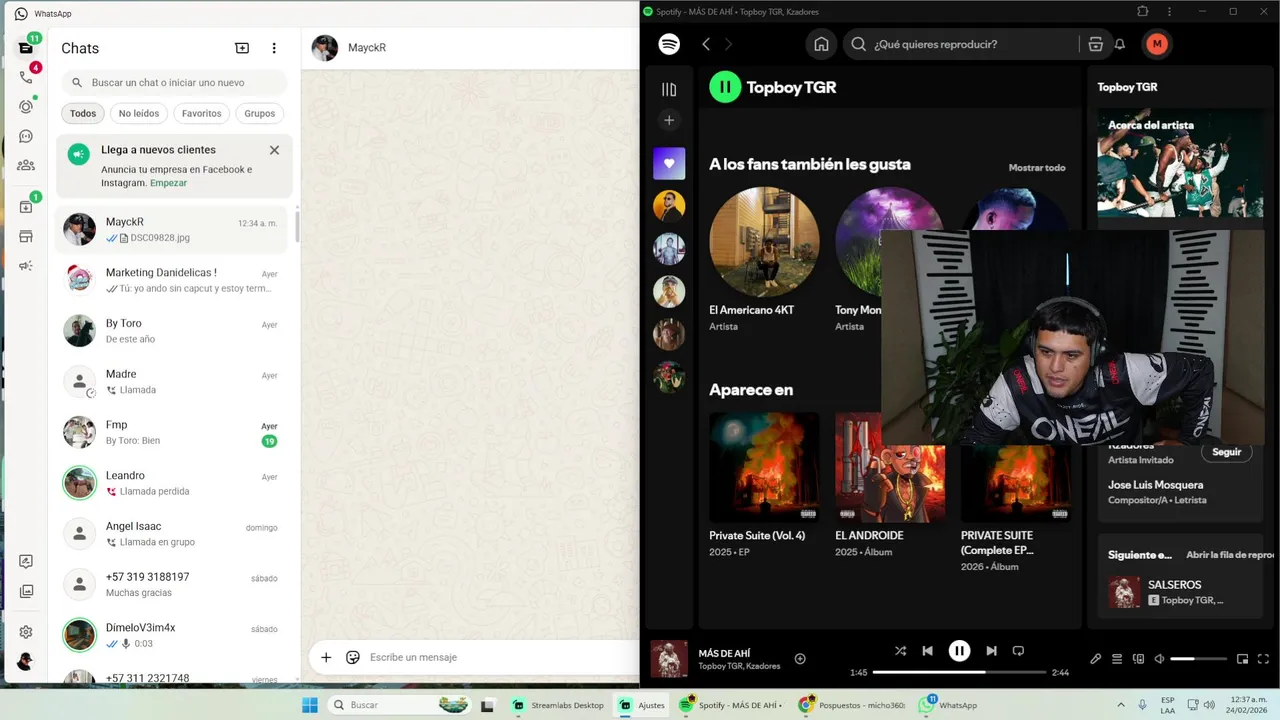This screenshot has width=1280, height=720.
Task: Add MÁS DE AHÍ to Liked Songs
Action: 800,658
